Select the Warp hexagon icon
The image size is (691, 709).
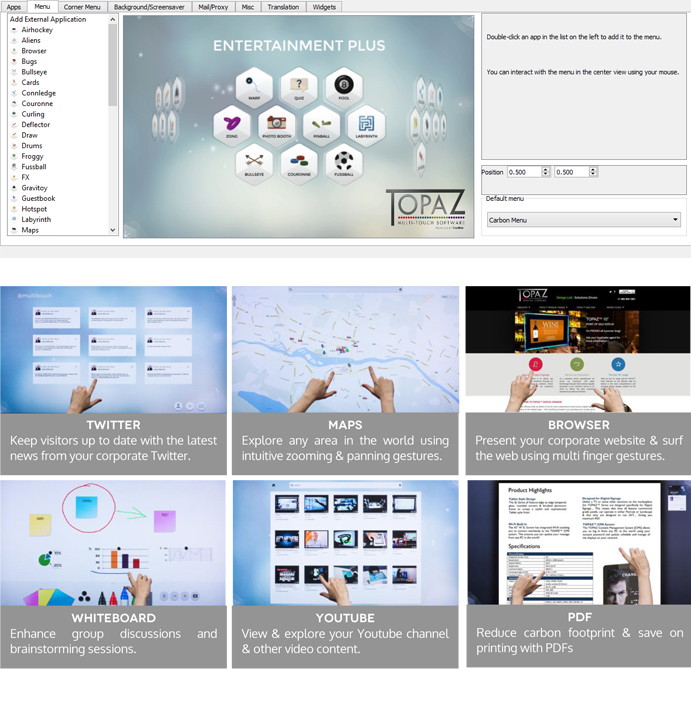pos(255,87)
